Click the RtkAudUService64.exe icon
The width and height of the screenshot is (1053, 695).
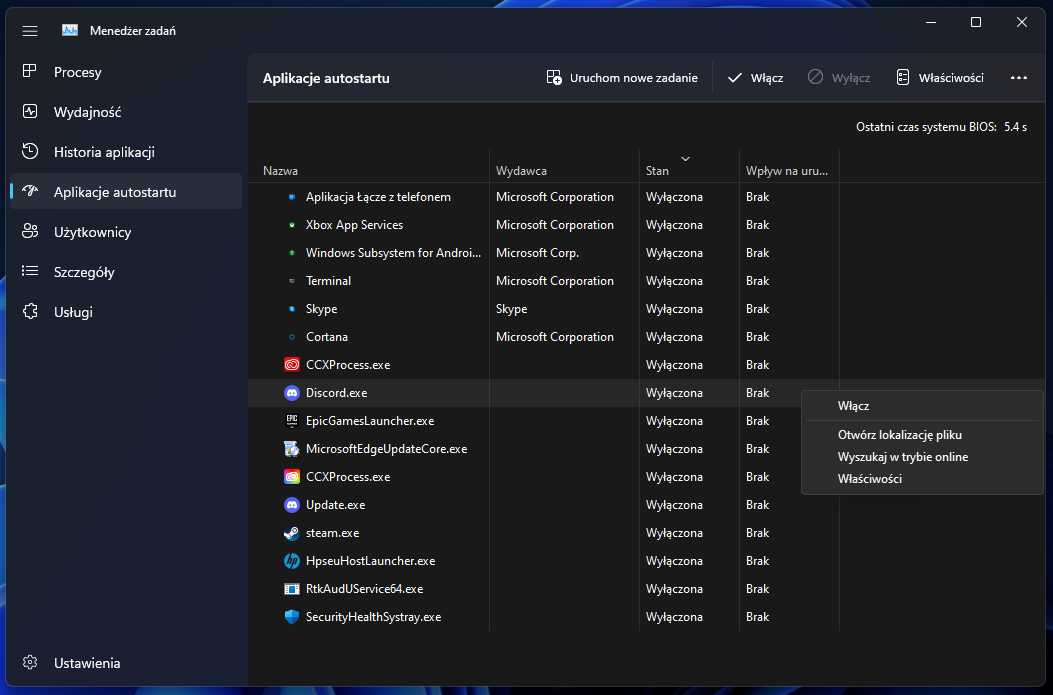tap(291, 589)
